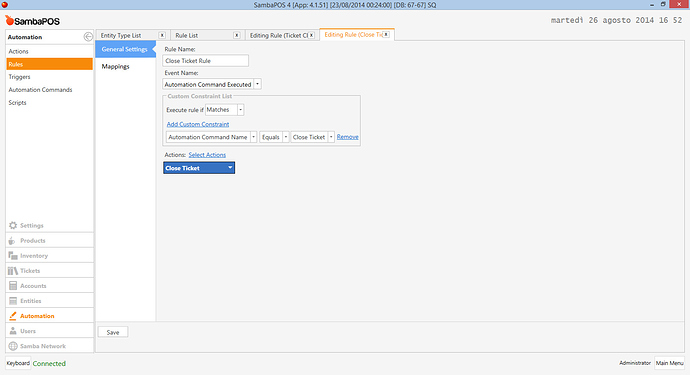The width and height of the screenshot is (690, 375).
Task: Collapse the Automation panel with the back arrow icon
Action: point(88,37)
